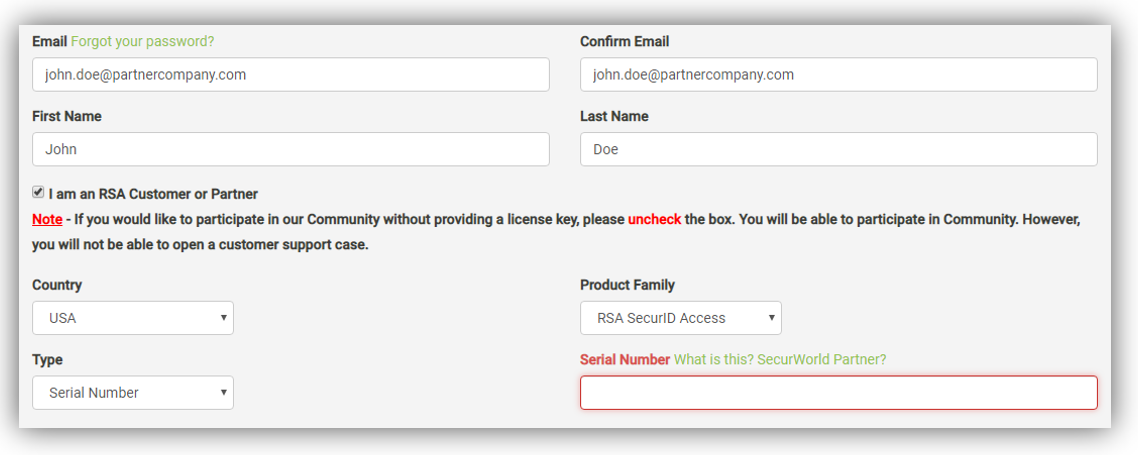Open the Country dropdown showing USA
Screen dimensions: 1138x455
coord(133,318)
